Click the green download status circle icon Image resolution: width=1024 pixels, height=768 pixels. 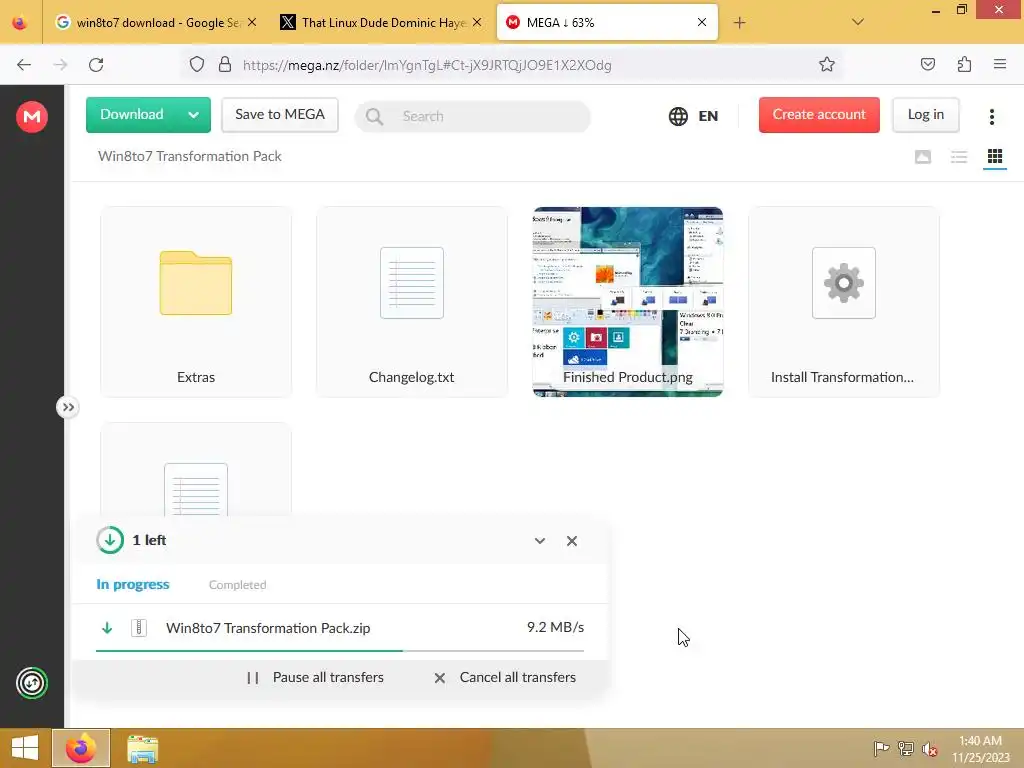coord(110,540)
